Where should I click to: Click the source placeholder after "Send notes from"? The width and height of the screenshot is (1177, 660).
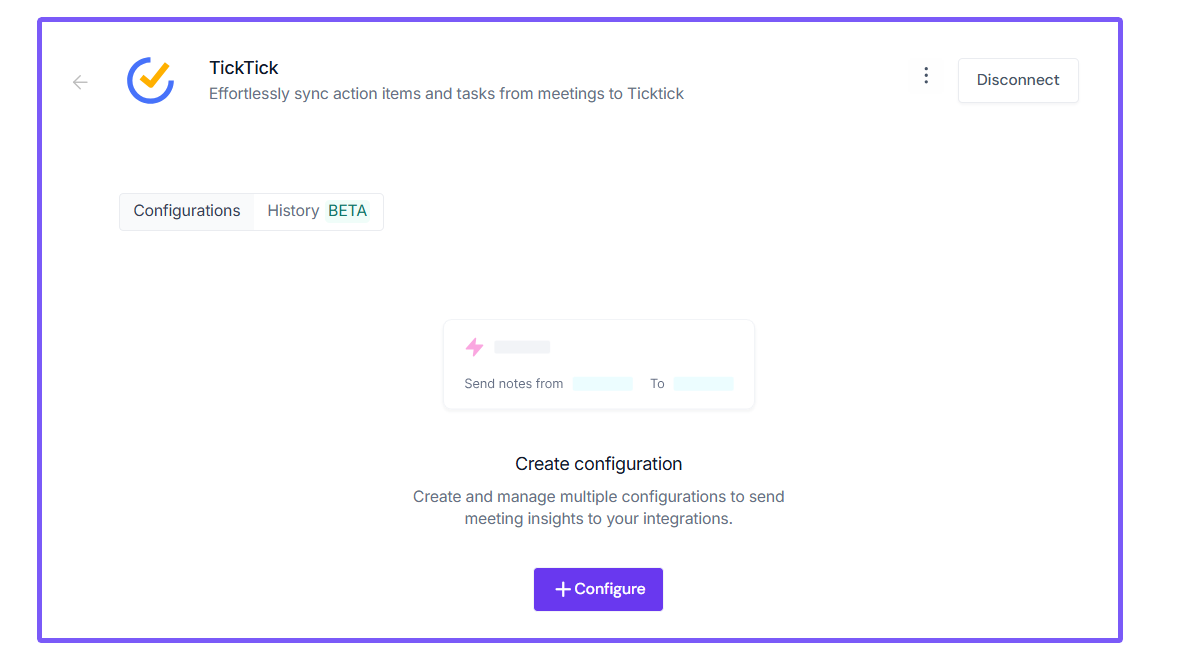603,384
